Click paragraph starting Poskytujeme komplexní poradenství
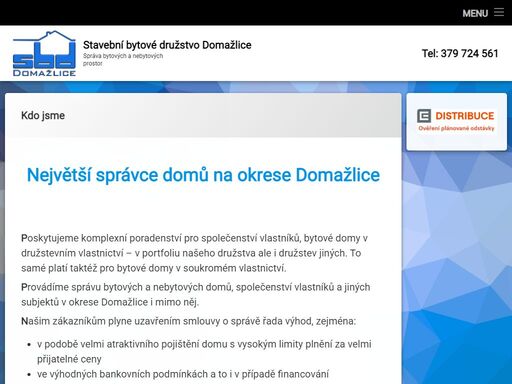This screenshot has height=384, width=512. click(195, 253)
